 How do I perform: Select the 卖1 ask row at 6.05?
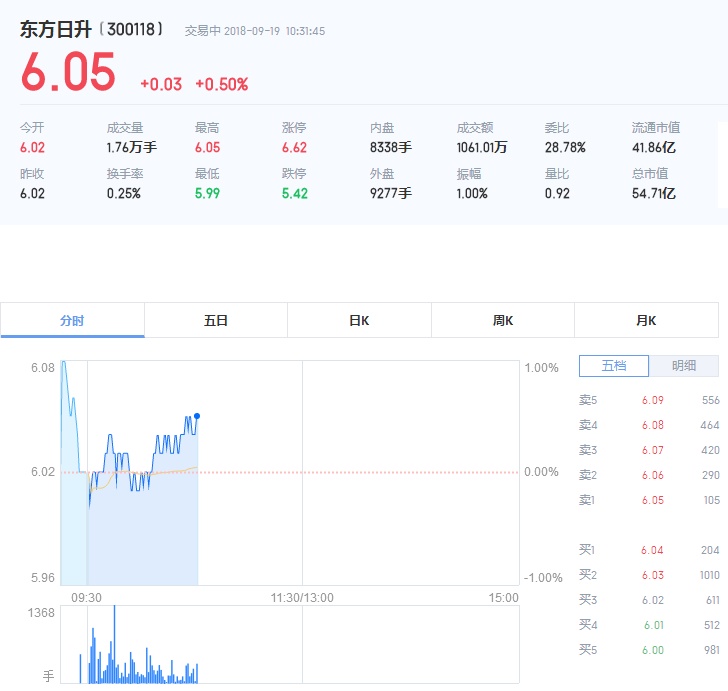(649, 500)
